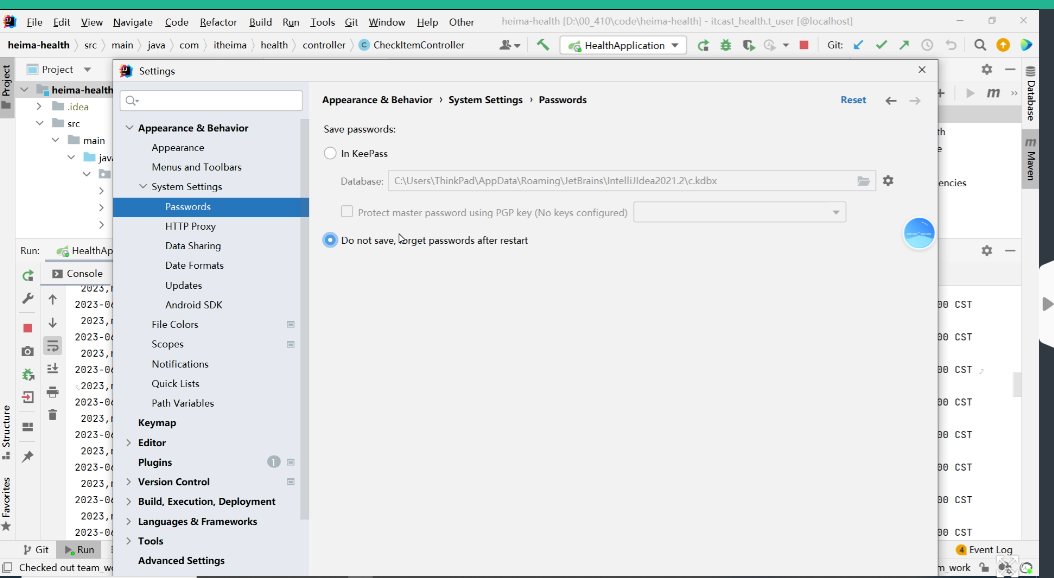Collapse the System Settings tree node

[143, 187]
